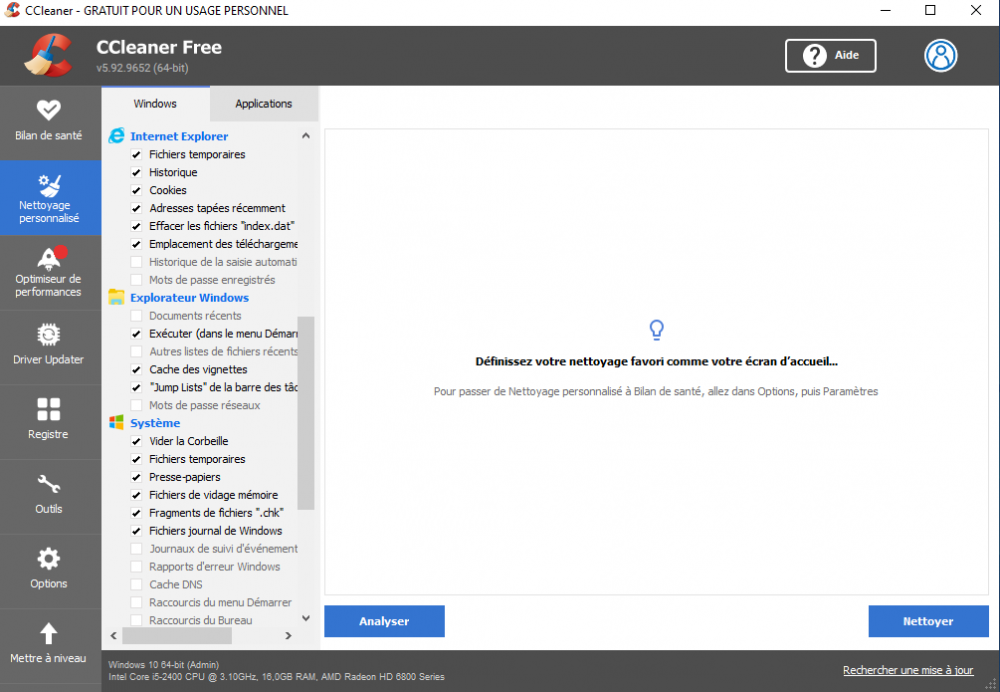Screen dimensions: 1000x692
Task: Click the Explorateur Windows folder icon
Action: click(x=116, y=297)
